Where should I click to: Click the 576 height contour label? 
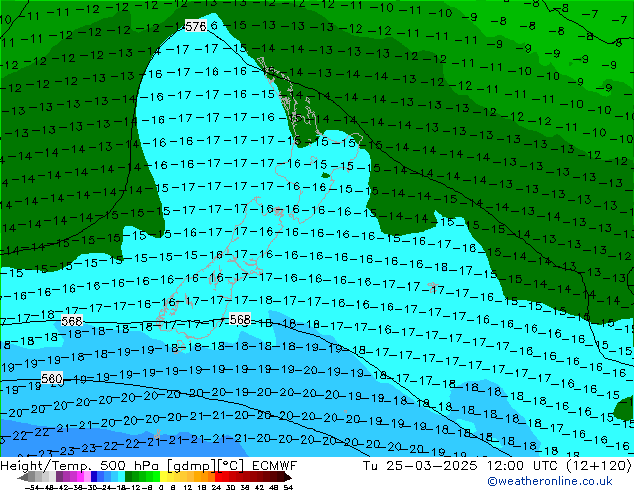point(196,26)
